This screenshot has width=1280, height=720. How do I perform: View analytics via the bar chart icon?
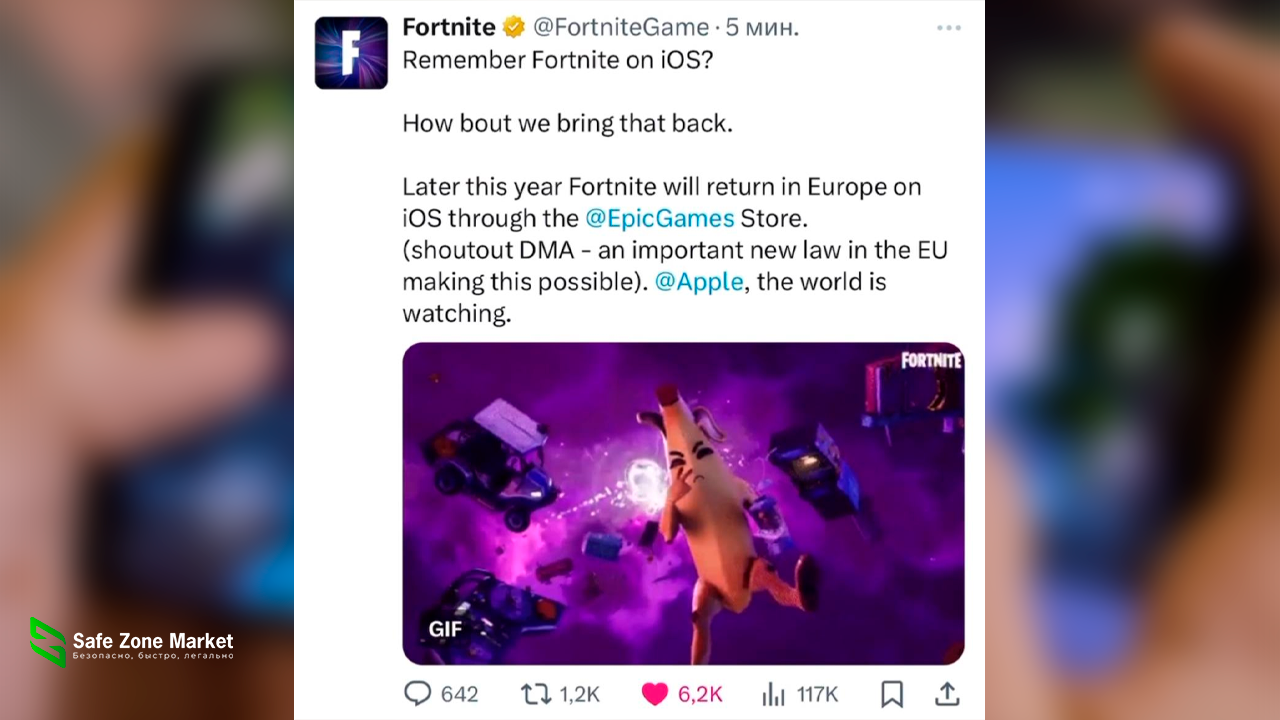(773, 694)
